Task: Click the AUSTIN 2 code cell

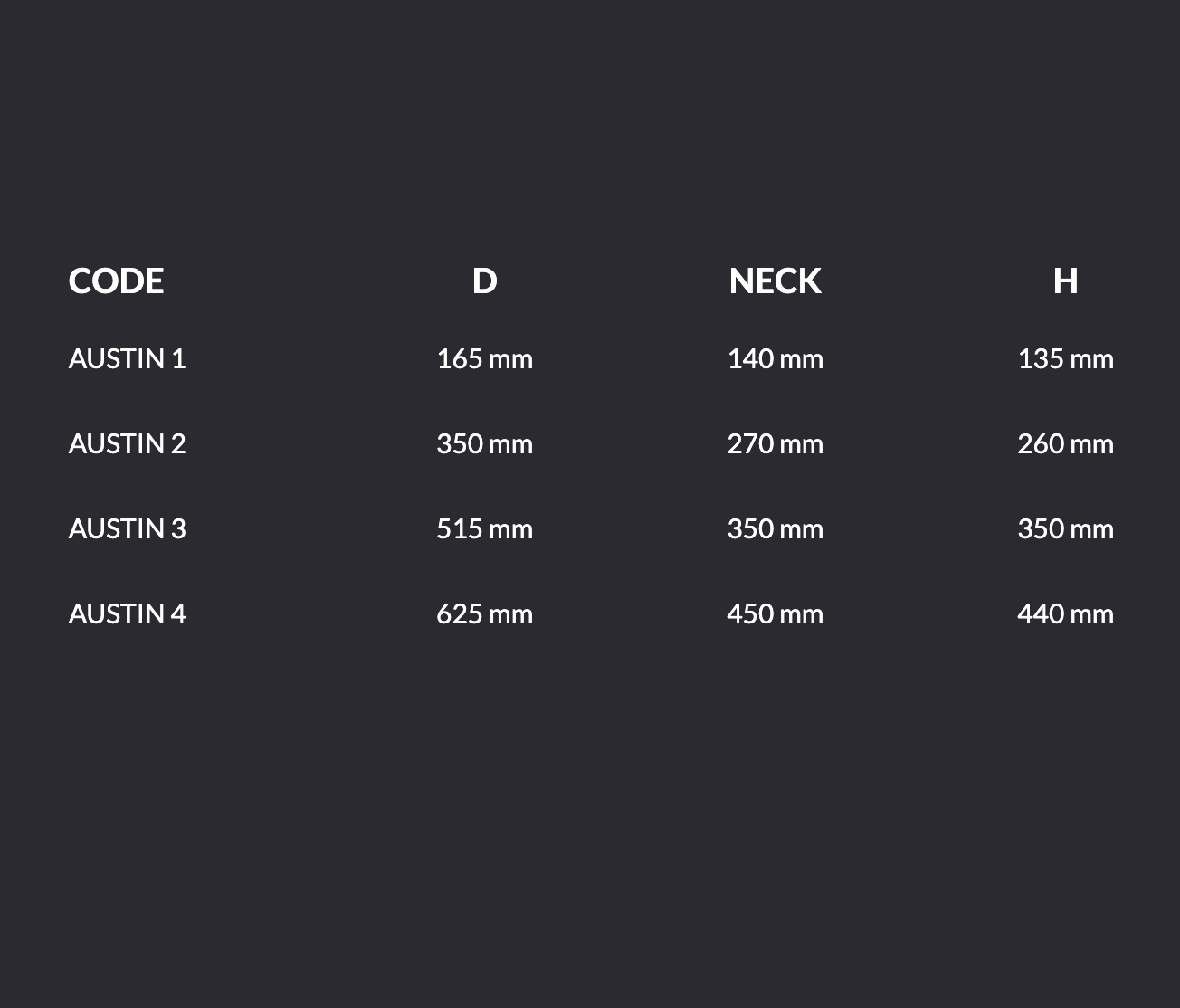Action: (x=127, y=444)
